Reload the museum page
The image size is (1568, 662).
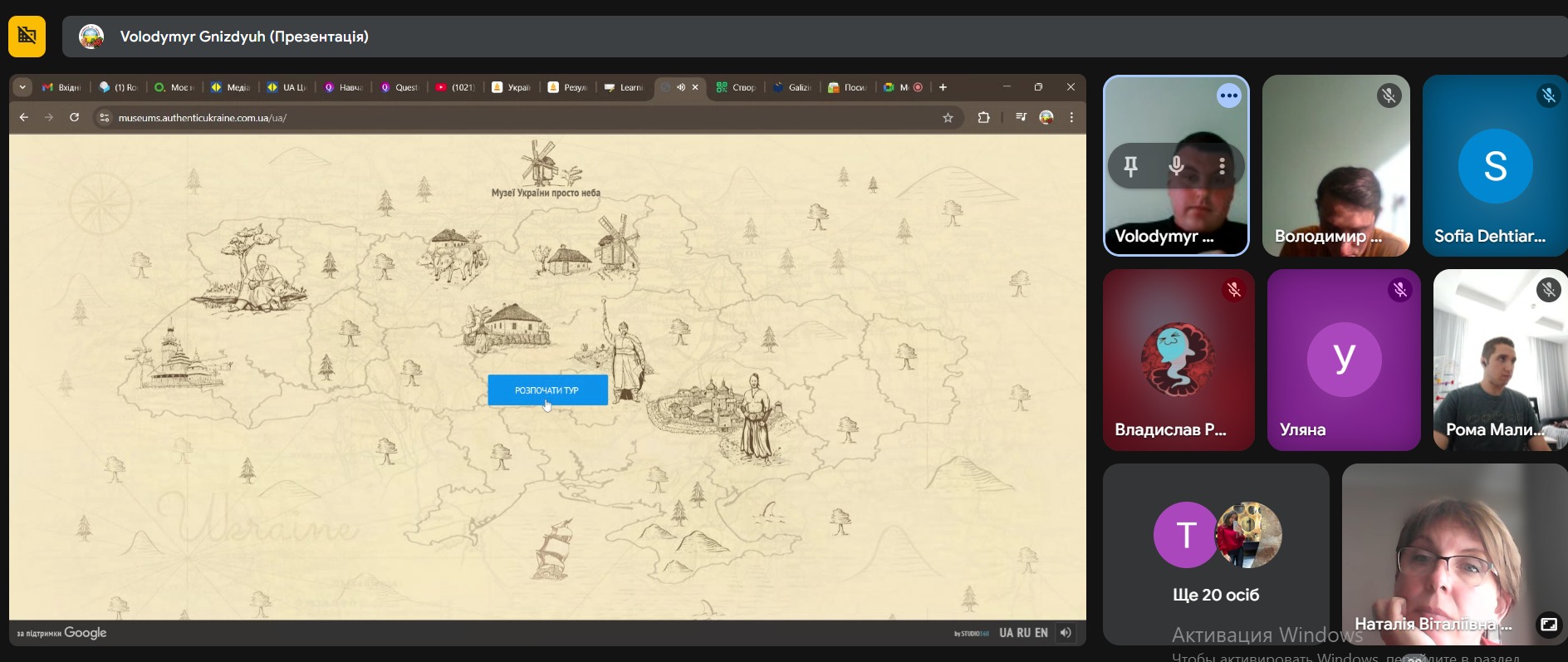74,118
